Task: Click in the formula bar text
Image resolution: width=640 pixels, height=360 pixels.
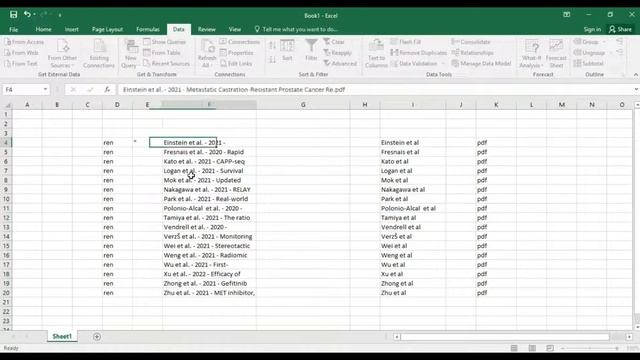Action: (234, 89)
